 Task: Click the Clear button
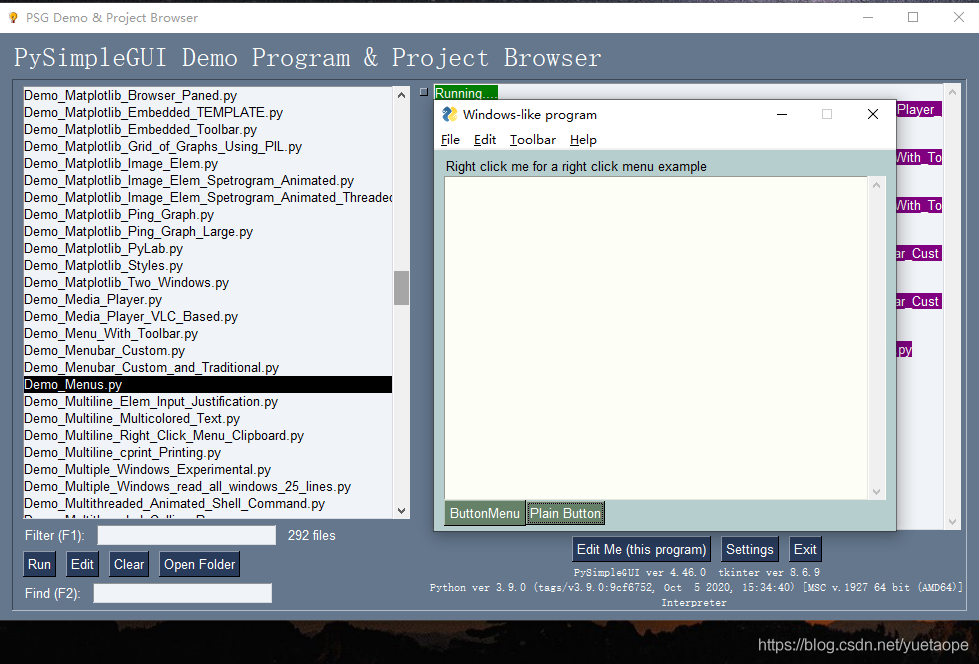(x=129, y=564)
